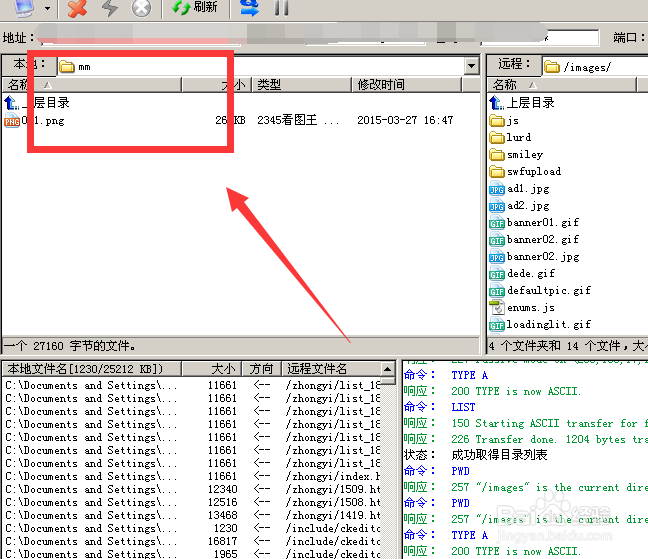Screen dimensions: 648x559
Task: Click the 刷新 refresh button
Action: [195, 7]
